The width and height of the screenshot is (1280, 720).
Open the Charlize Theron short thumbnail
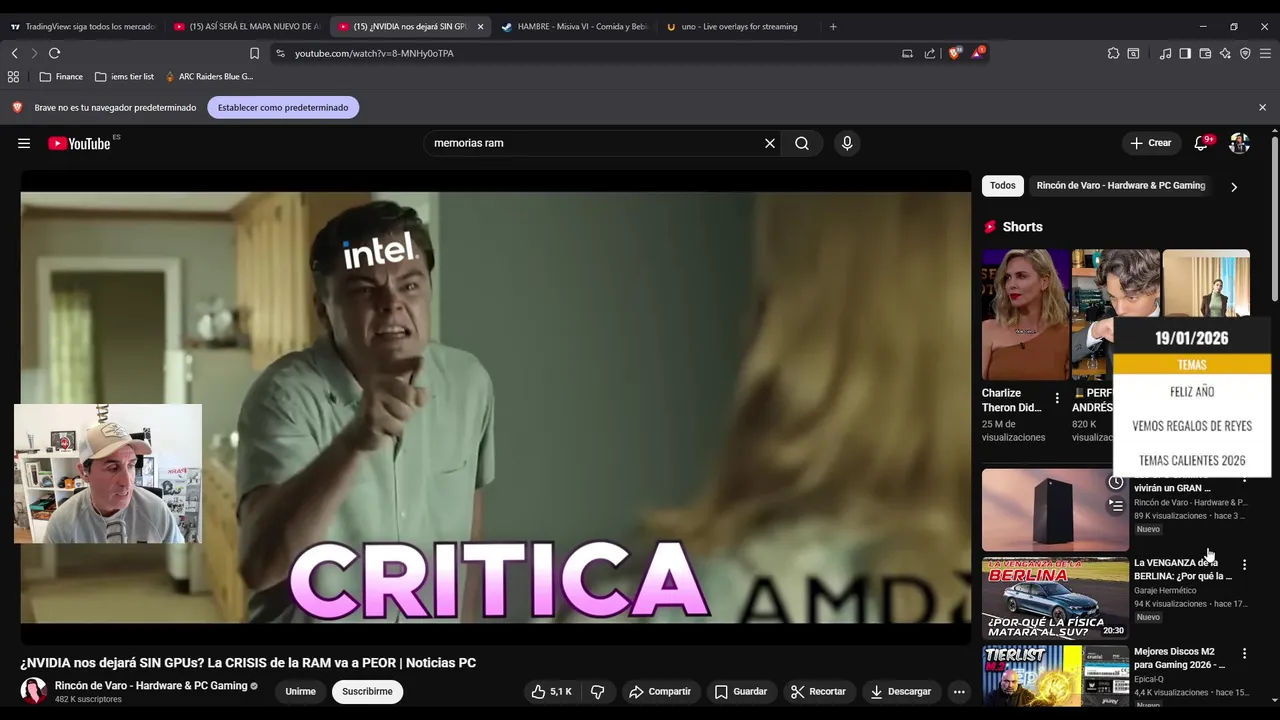[1025, 314]
